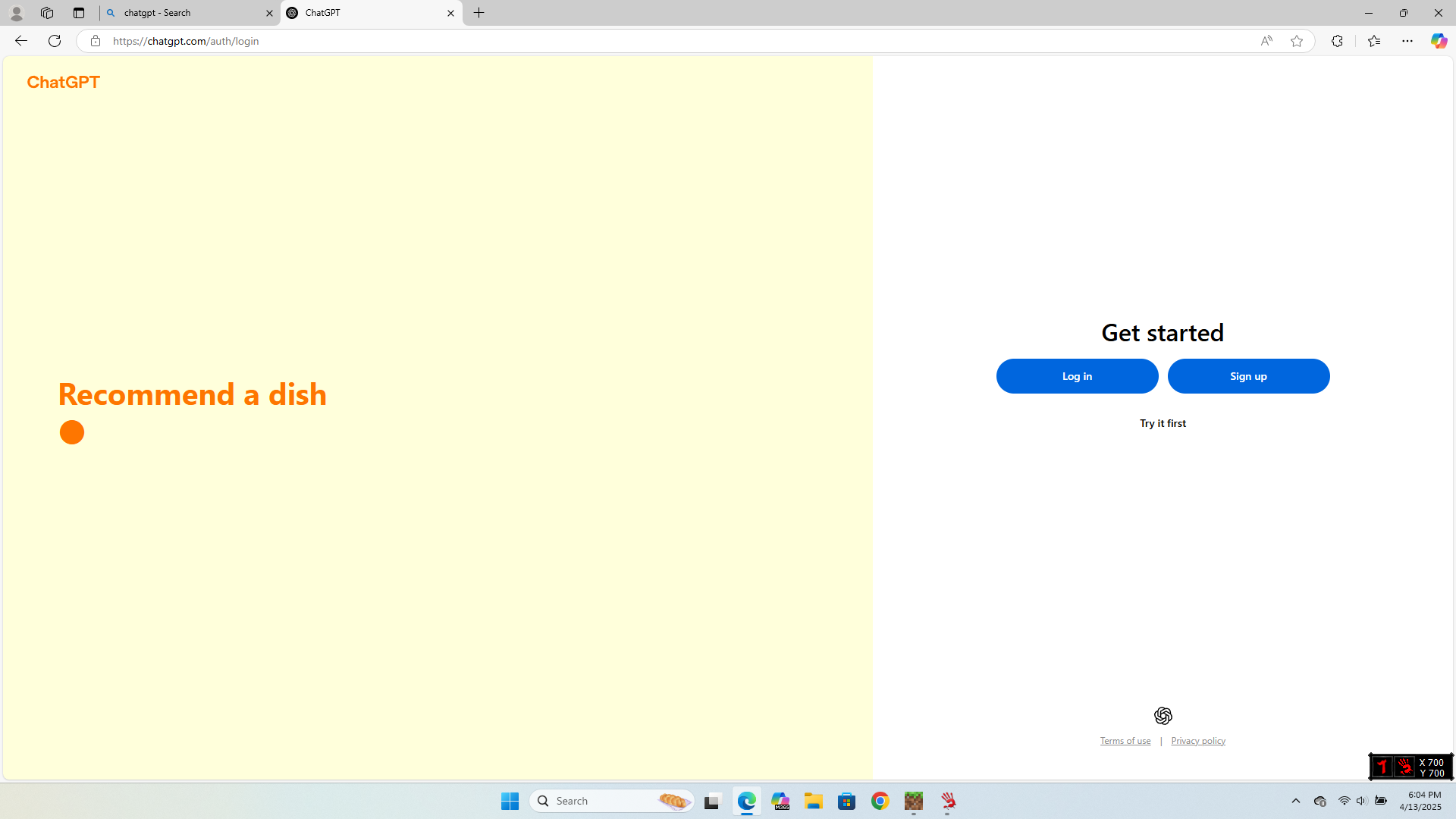Image resolution: width=1456 pixels, height=819 pixels.
Task: Show hidden system tray icons
Action: tap(1296, 801)
